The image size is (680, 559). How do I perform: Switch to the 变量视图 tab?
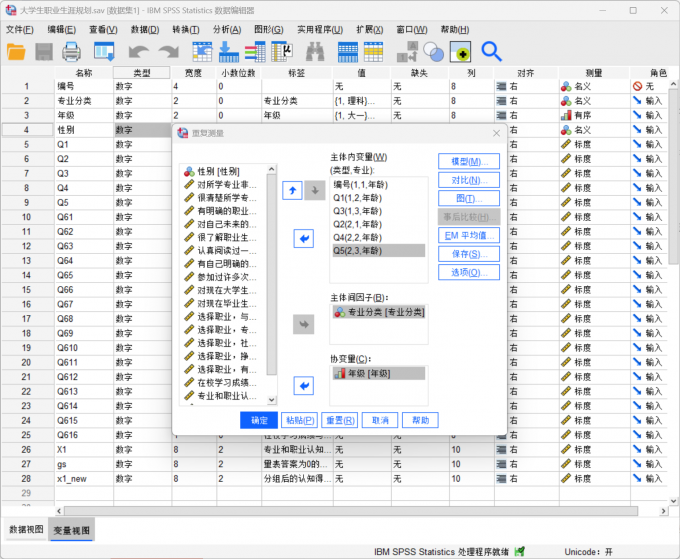(x=71, y=530)
